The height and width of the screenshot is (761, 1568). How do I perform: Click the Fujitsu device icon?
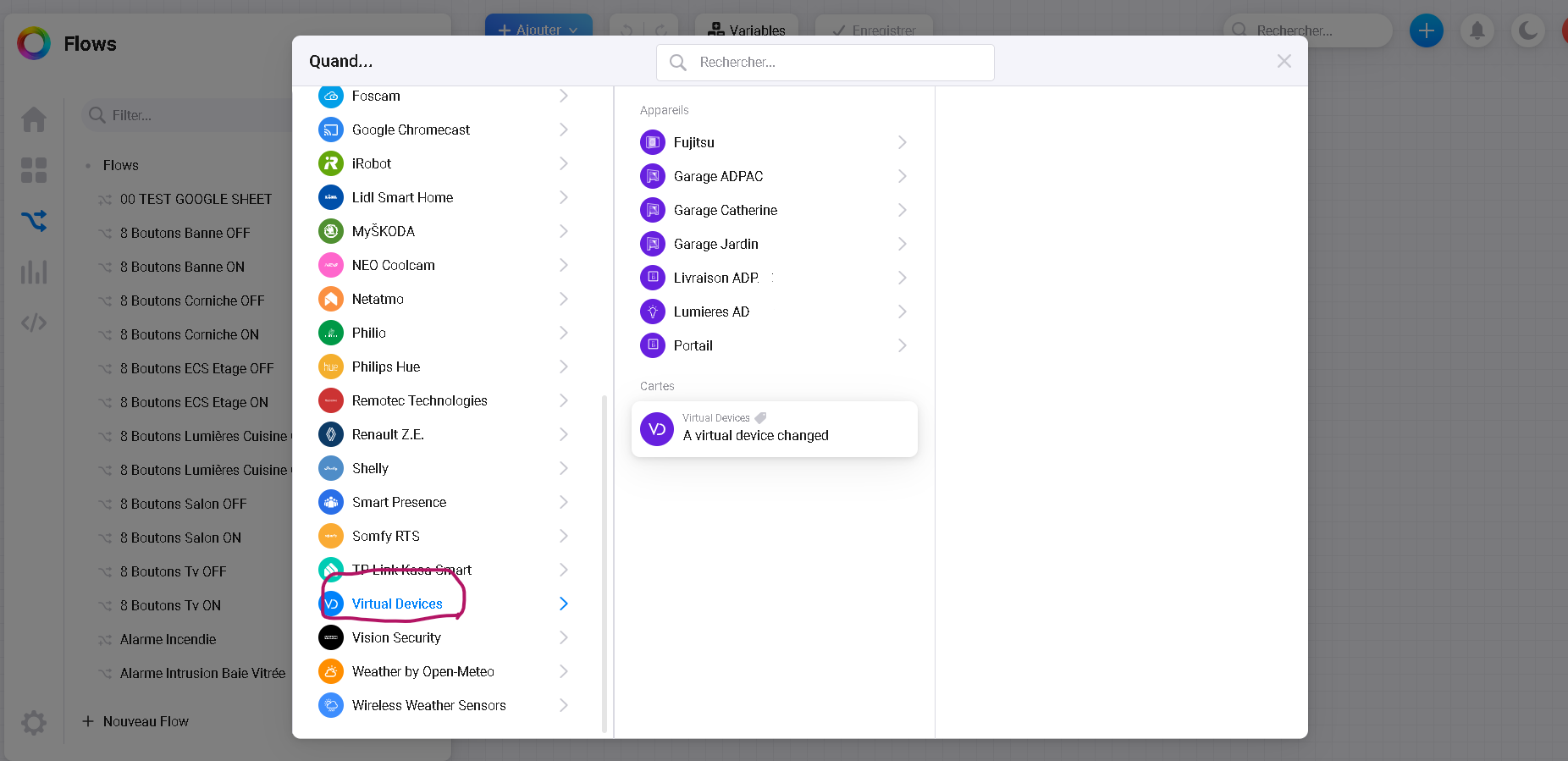pyautogui.click(x=653, y=142)
